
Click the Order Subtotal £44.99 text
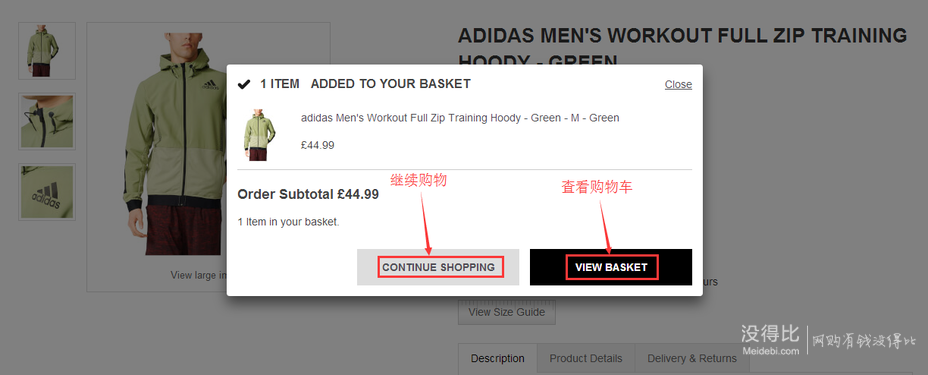(x=308, y=194)
